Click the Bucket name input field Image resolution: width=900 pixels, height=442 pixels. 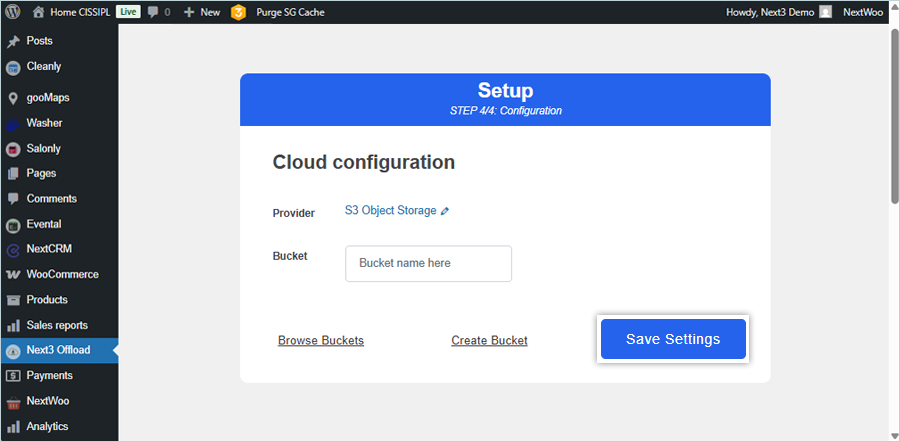click(428, 264)
